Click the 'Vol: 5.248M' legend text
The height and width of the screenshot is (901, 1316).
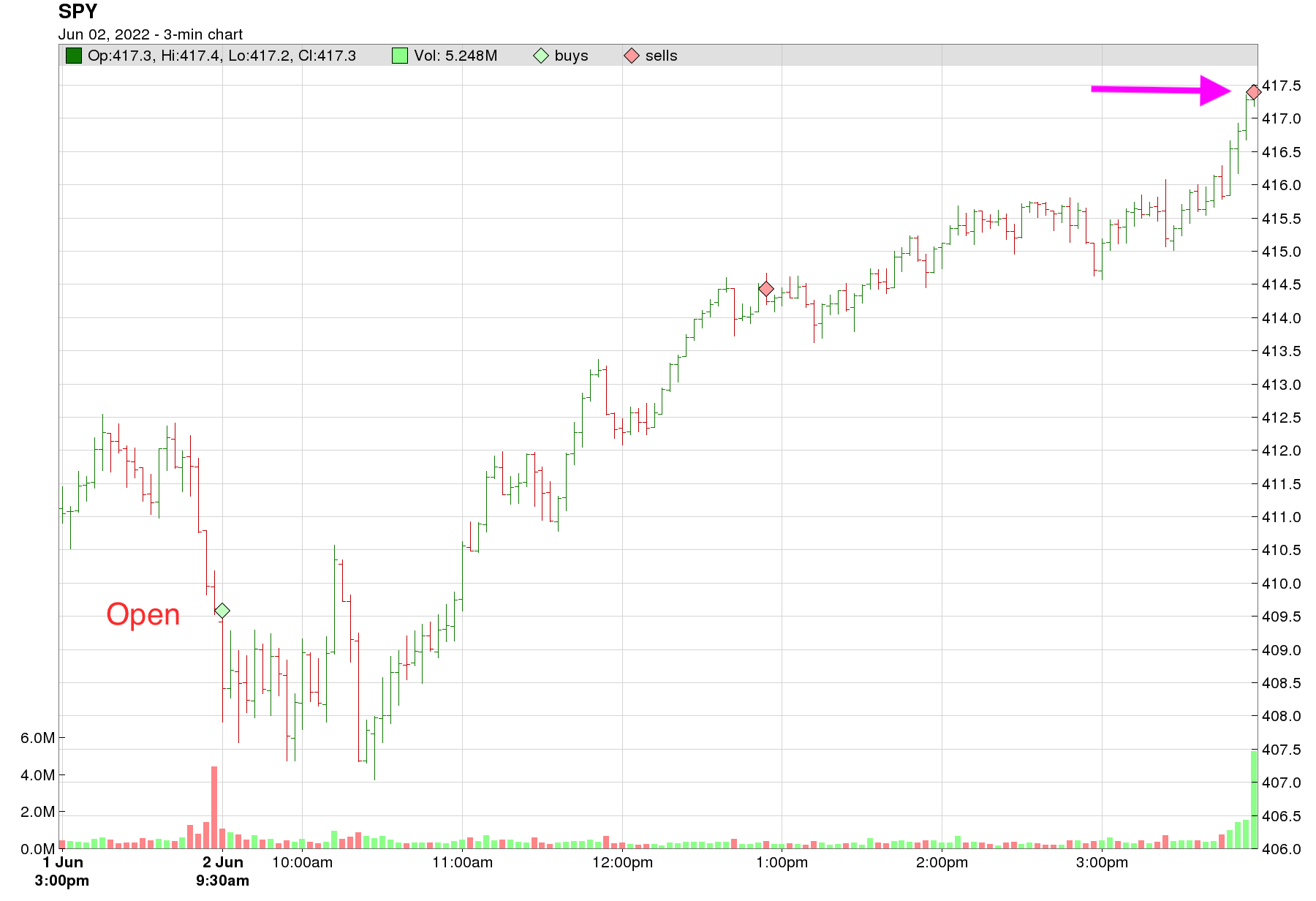point(455,56)
